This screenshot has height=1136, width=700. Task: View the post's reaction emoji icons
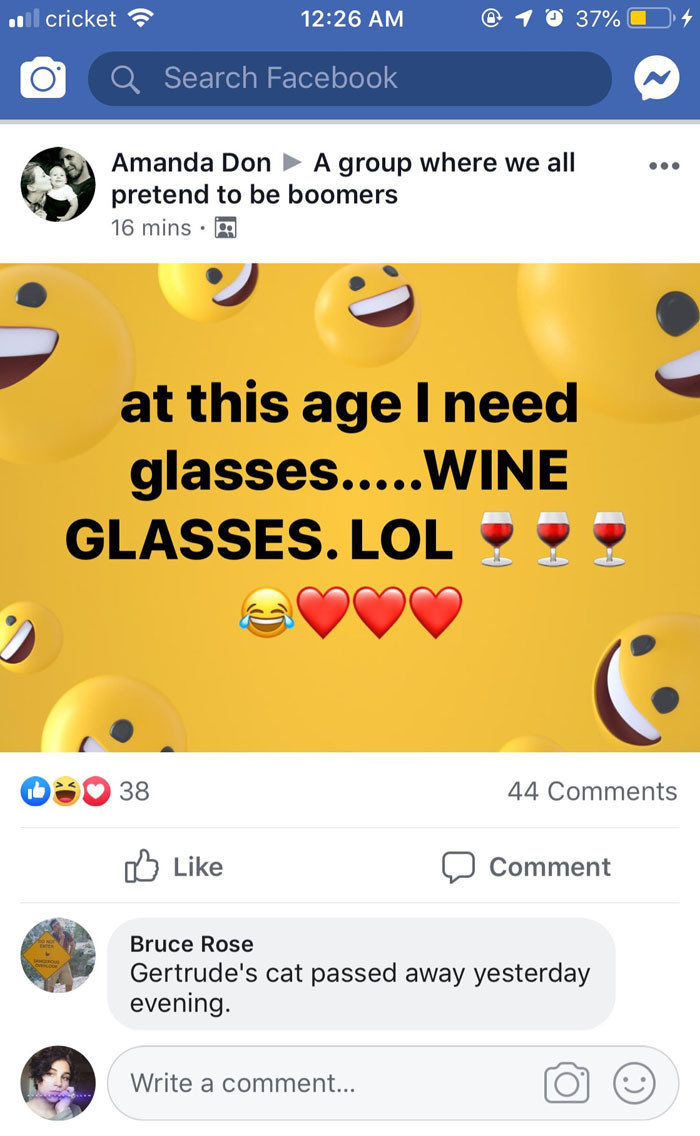coord(65,791)
